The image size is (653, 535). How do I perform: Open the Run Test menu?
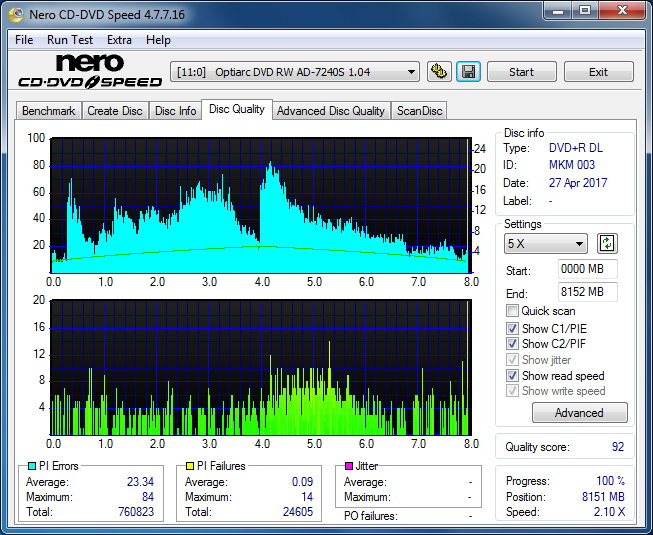[70, 40]
